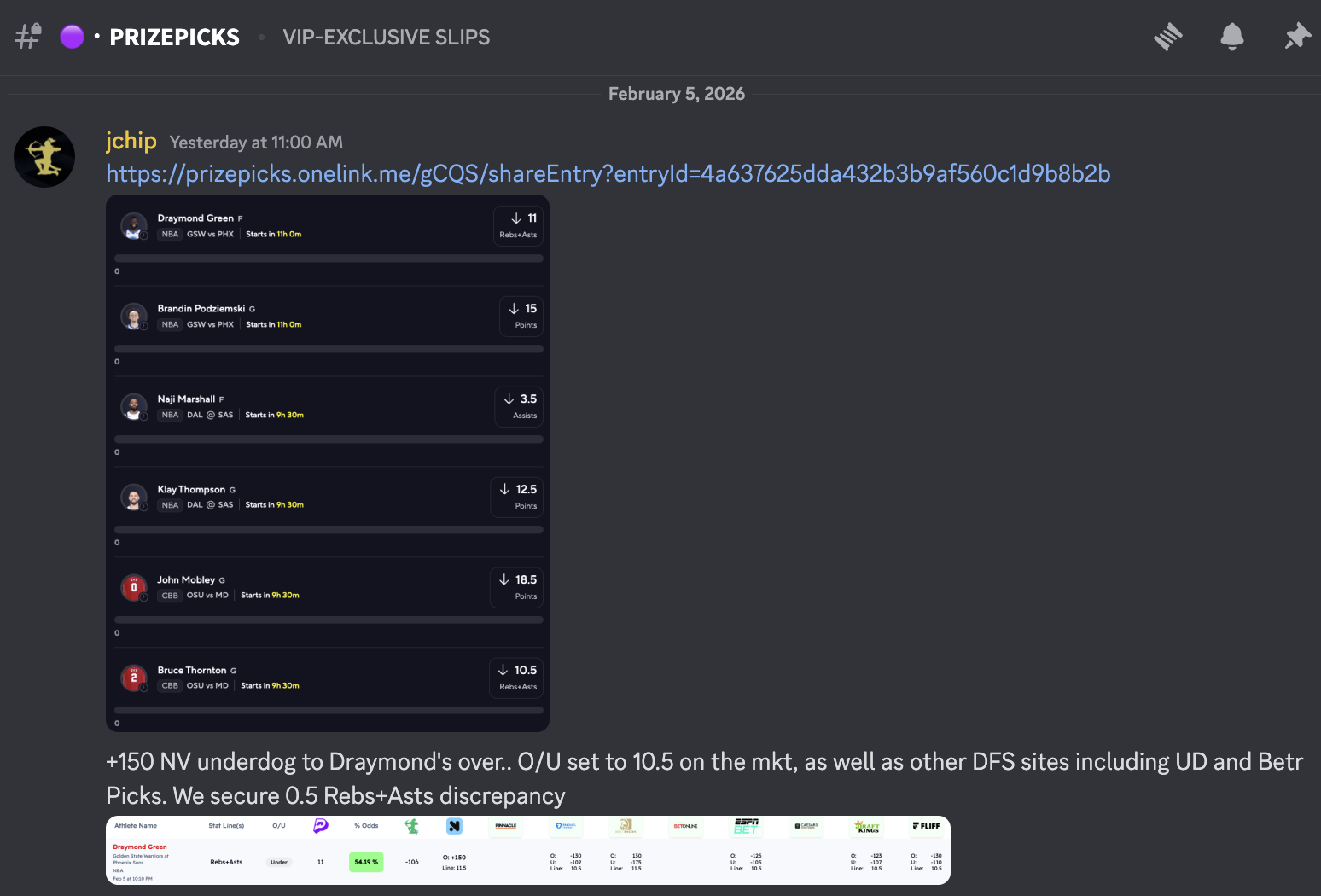
Task: Click Bruce Thornton's 10.5 Rebs+Asts under badge
Action: pyautogui.click(x=517, y=678)
